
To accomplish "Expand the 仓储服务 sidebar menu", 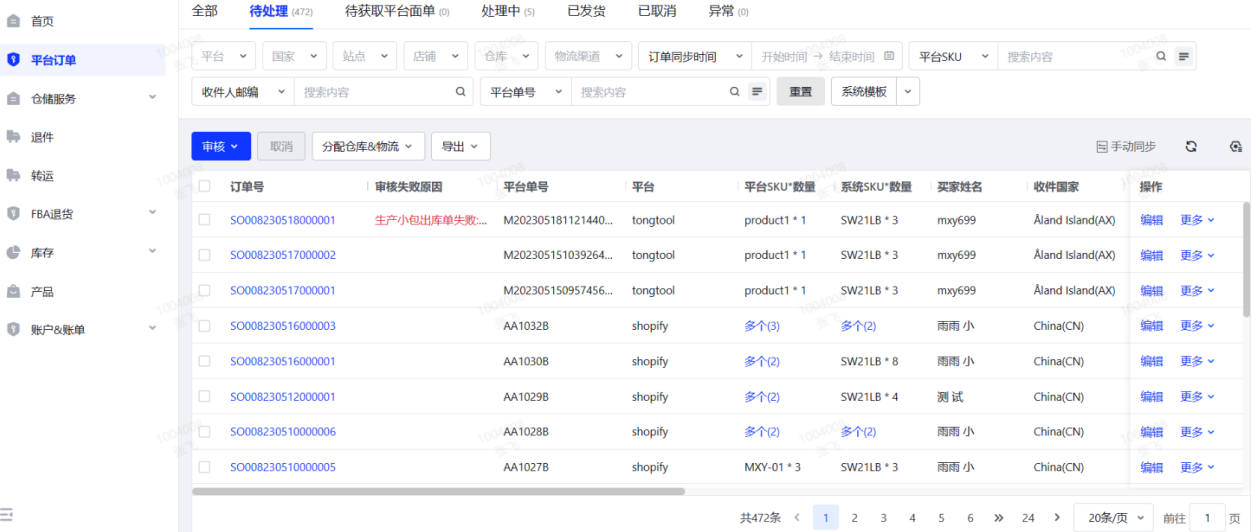I will click(x=153, y=98).
